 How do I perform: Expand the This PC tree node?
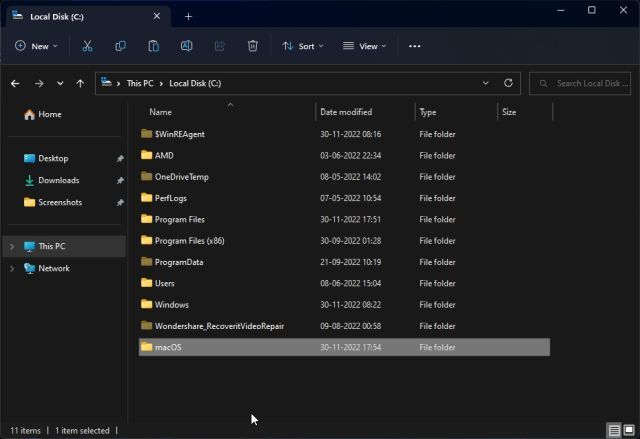pyautogui.click(x=12, y=246)
